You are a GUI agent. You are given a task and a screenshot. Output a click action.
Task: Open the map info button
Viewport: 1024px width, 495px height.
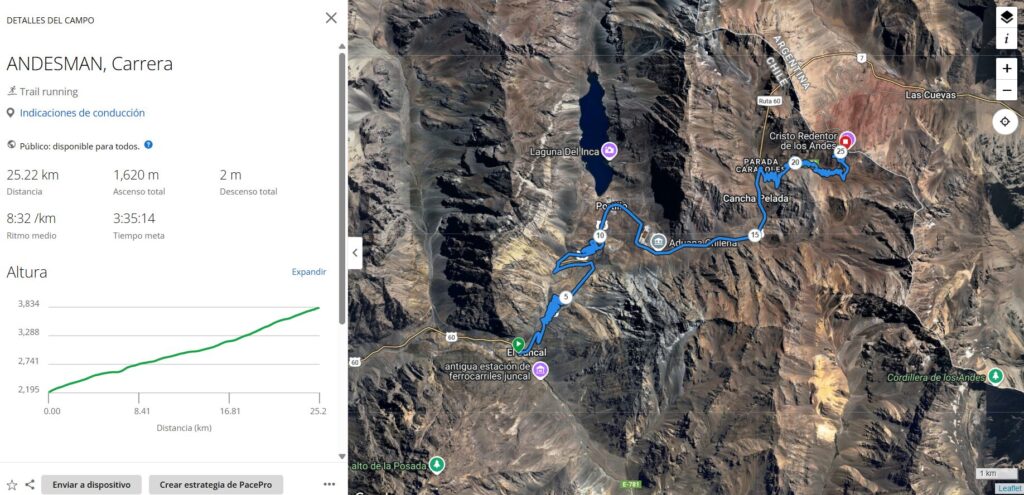coord(1006,39)
